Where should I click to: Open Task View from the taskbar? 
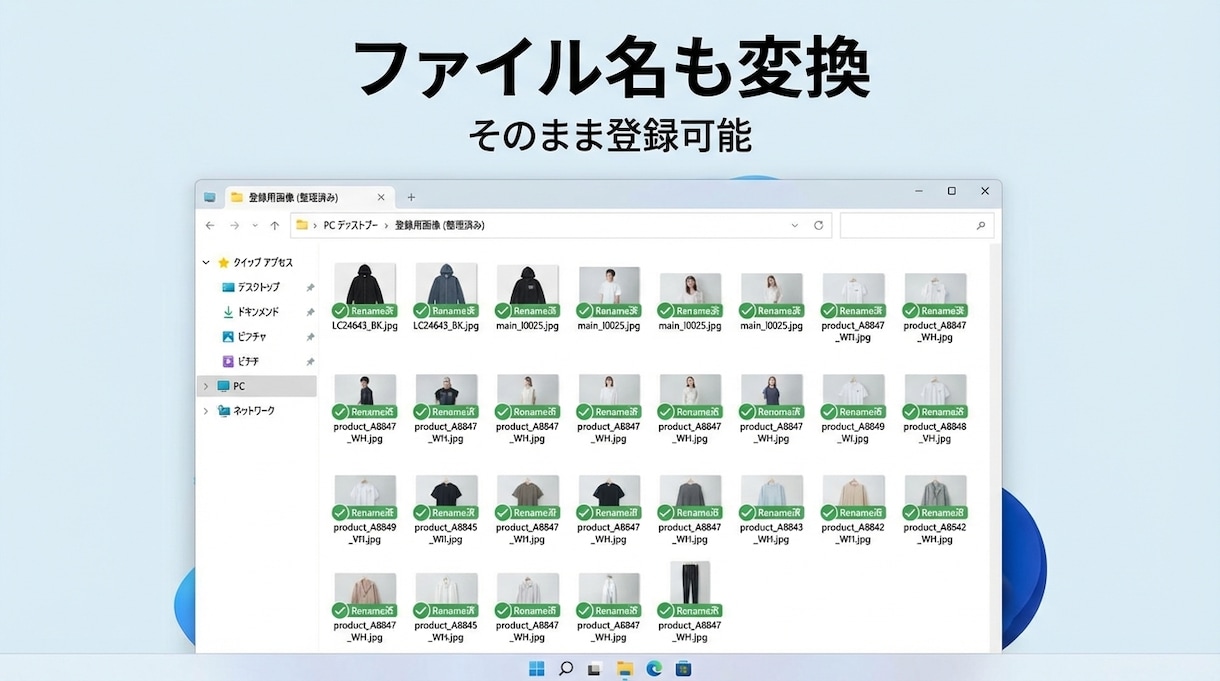coord(595,668)
